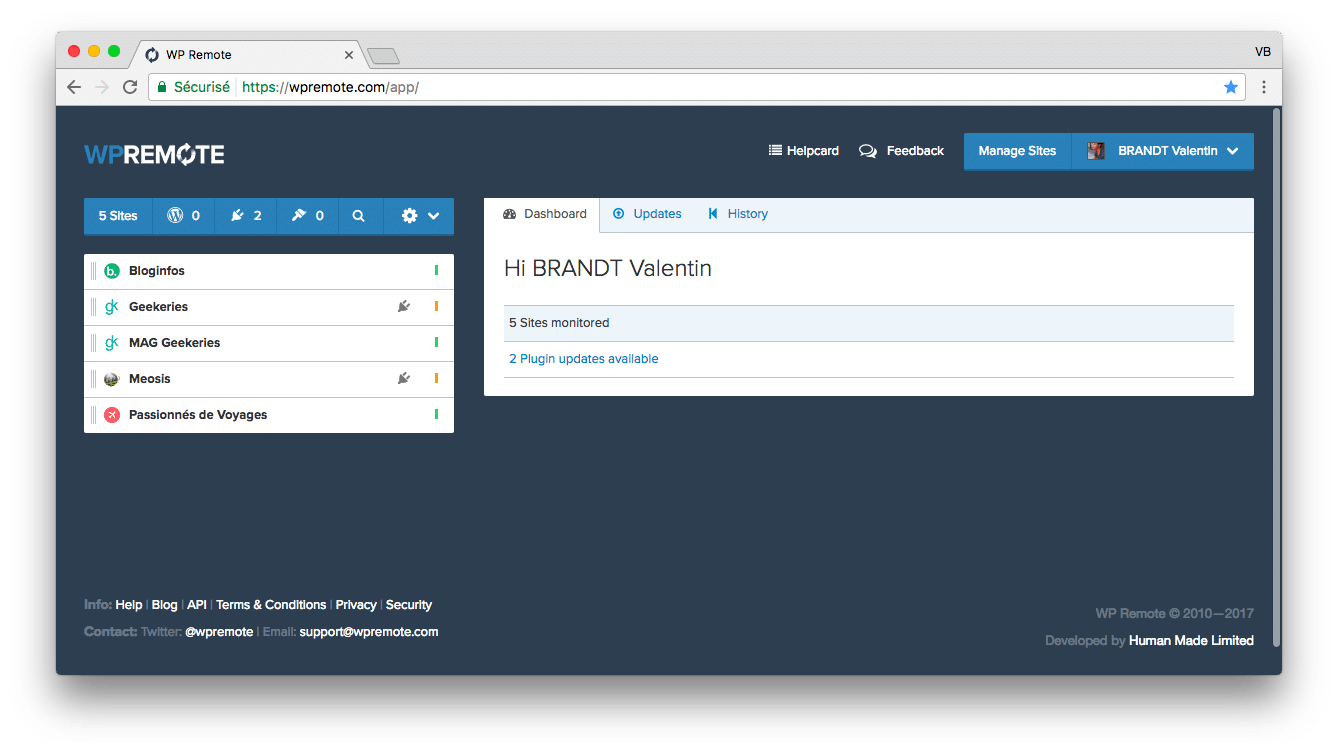Click the MAG Geekeries drag handle
The height and width of the screenshot is (755, 1338).
[94, 343]
